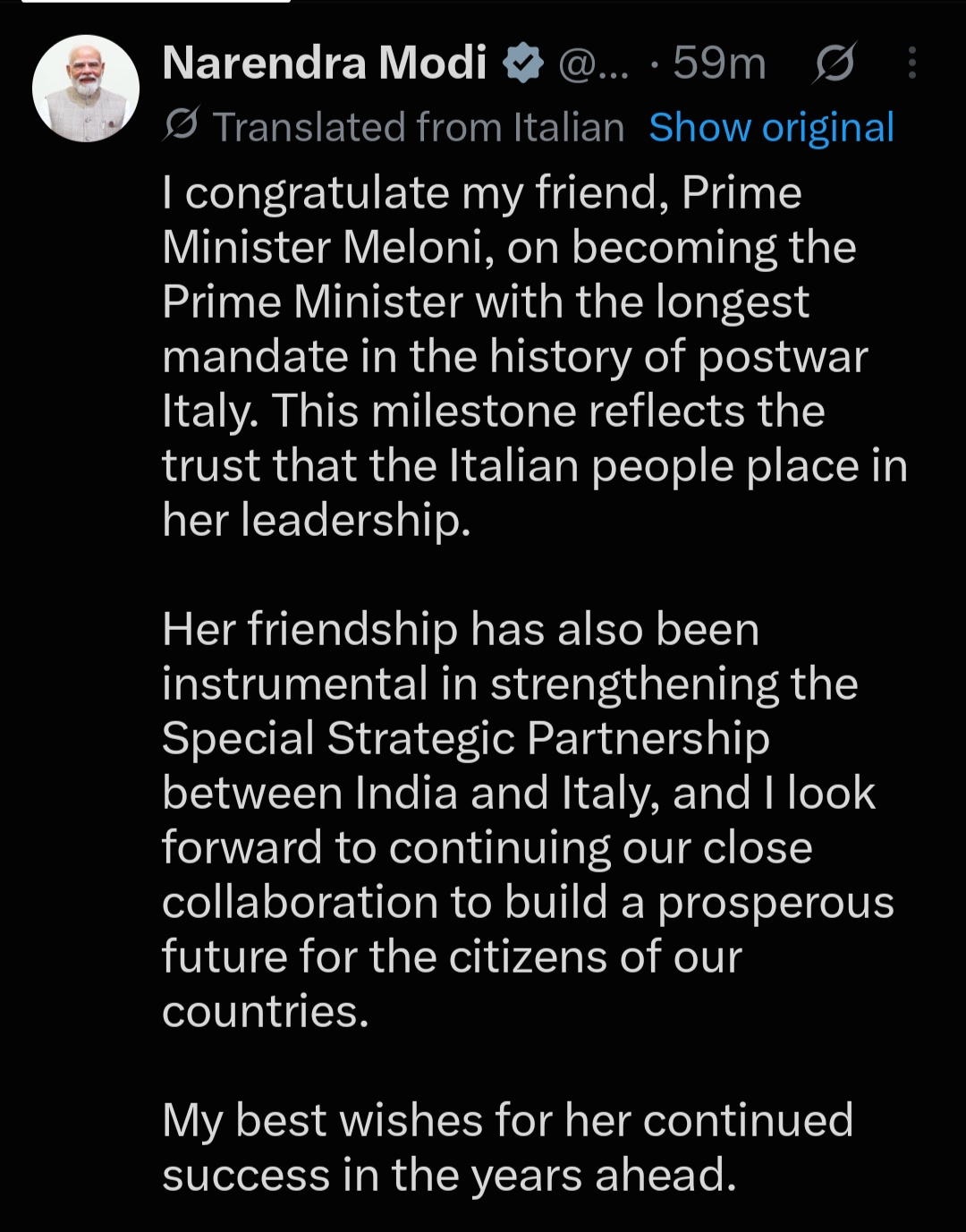Click the truncated @ handle
The width and height of the screenshot is (966, 1232).
pyautogui.click(x=593, y=64)
